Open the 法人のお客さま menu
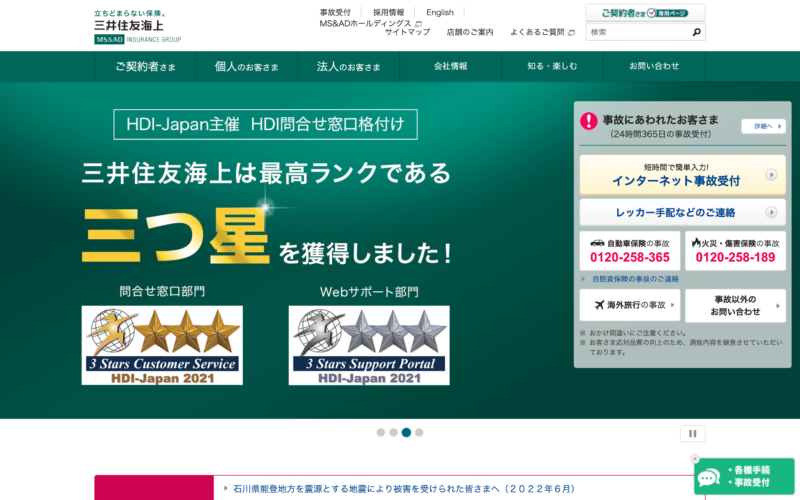The image size is (800, 500). click(x=348, y=66)
